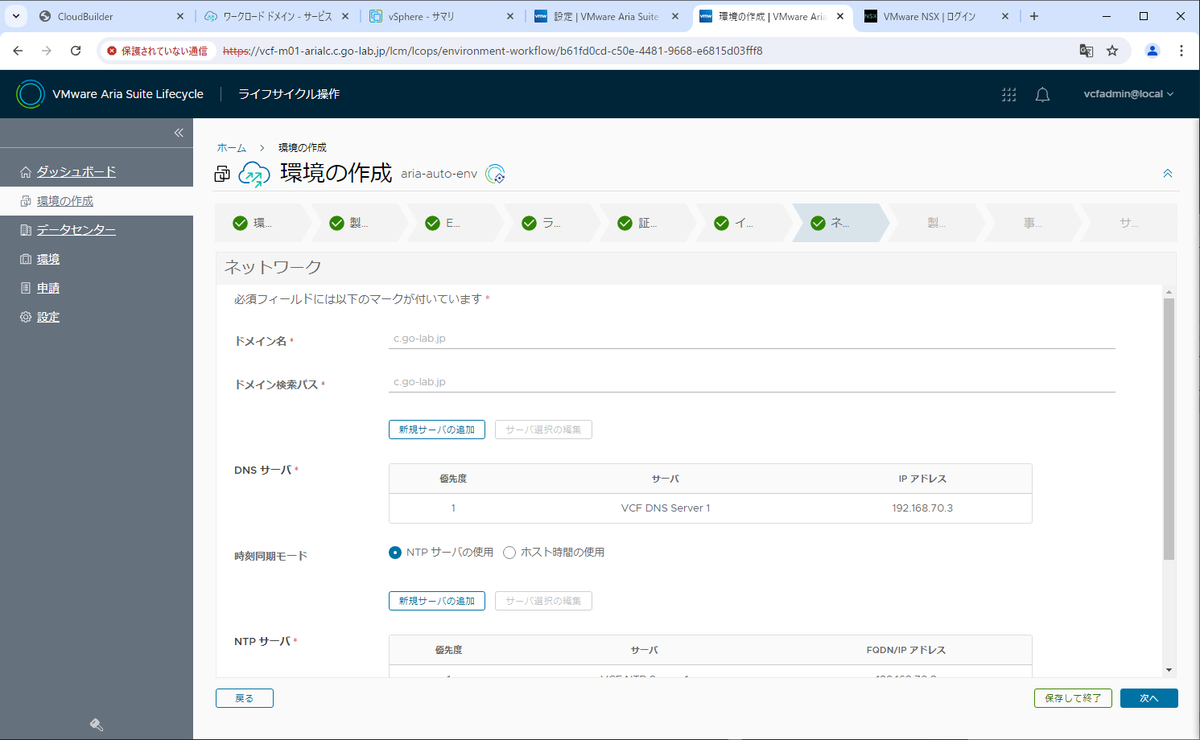Click the form's vertical scrollbar thumb
This screenshot has height=740, width=1200.
point(1169,428)
